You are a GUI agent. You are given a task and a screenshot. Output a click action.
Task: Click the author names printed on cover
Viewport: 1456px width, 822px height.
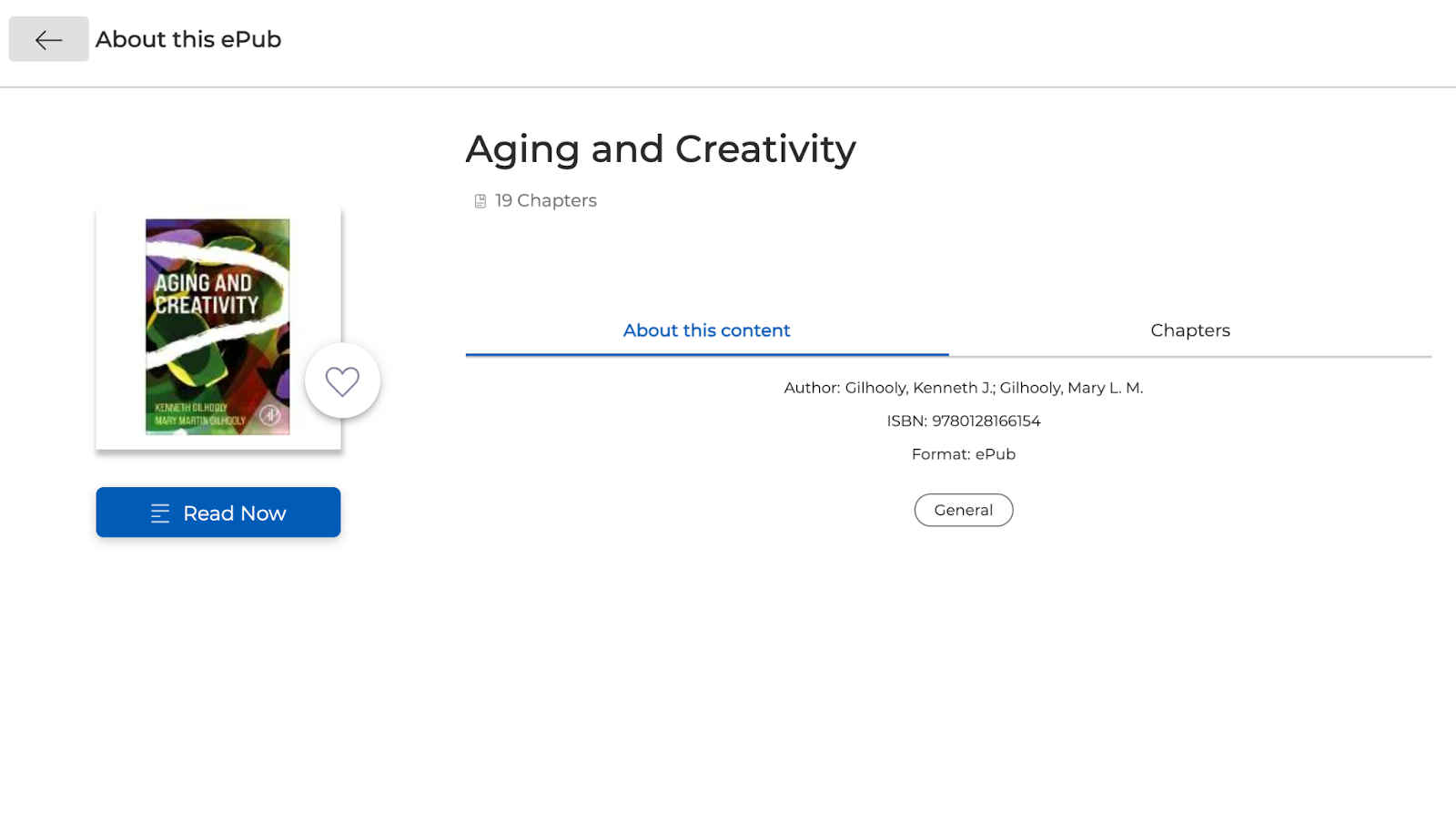(x=199, y=414)
